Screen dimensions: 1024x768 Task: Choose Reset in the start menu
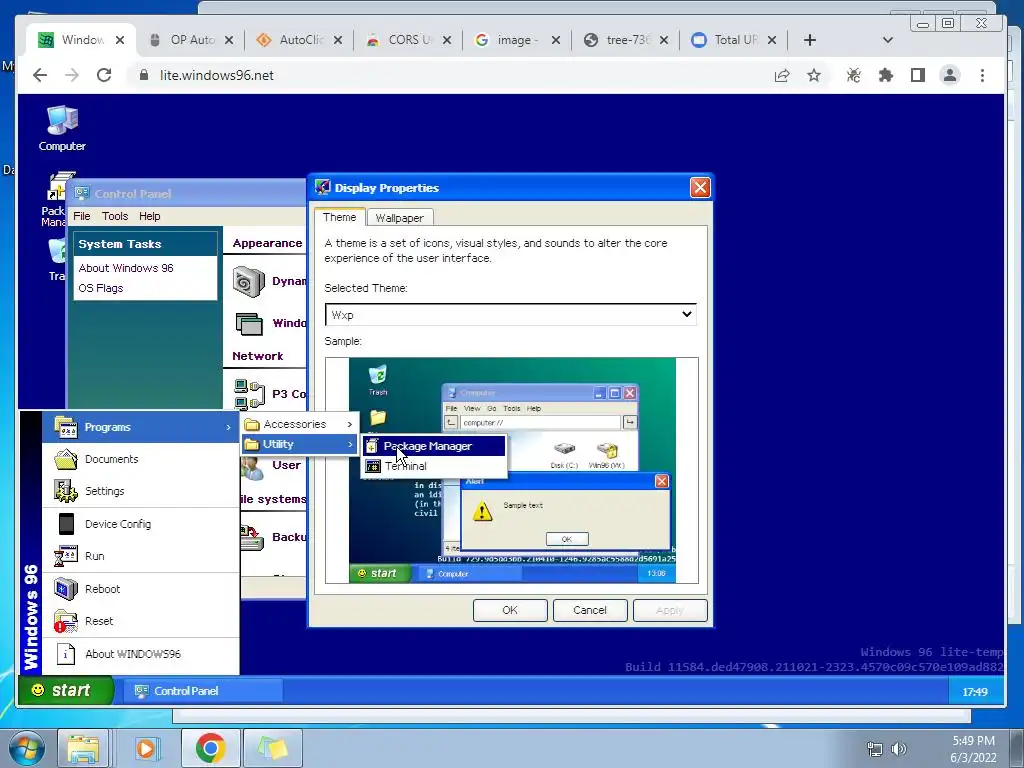pos(140,621)
